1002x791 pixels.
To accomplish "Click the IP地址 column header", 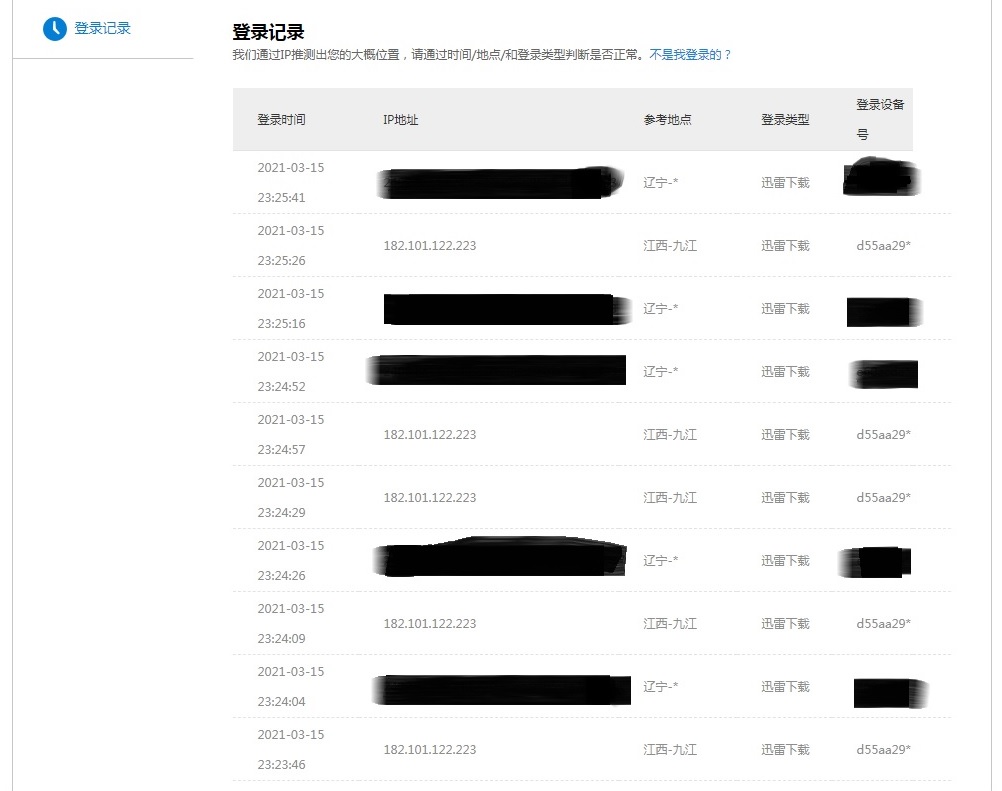I will 400,119.
